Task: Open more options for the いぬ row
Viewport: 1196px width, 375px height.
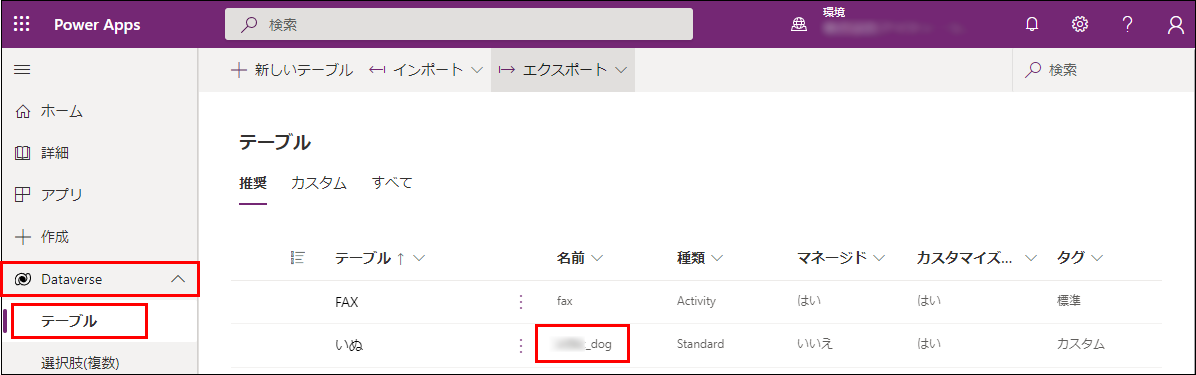Action: pyautogui.click(x=521, y=345)
